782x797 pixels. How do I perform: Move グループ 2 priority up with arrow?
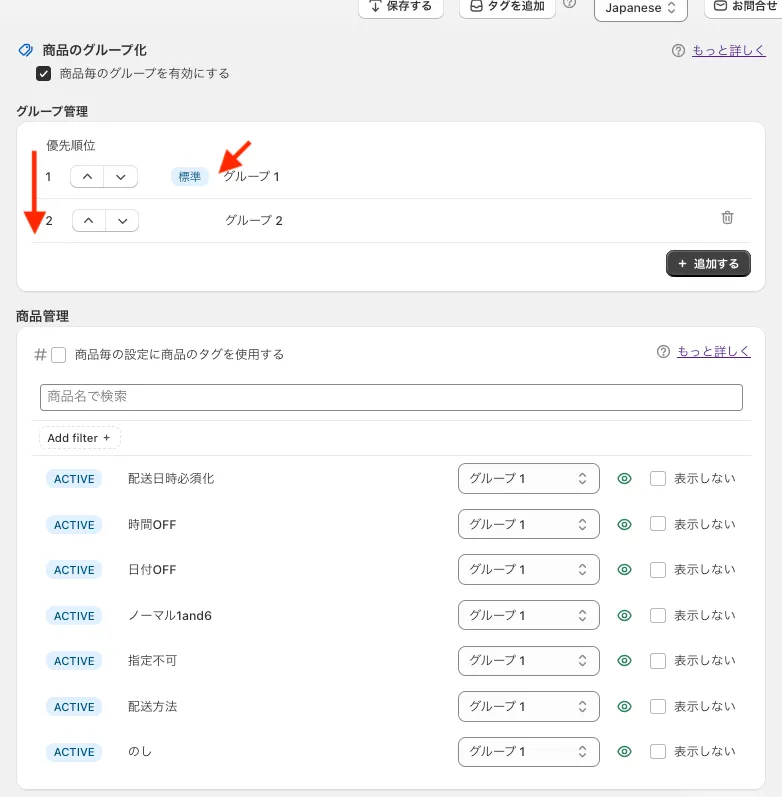click(x=89, y=220)
